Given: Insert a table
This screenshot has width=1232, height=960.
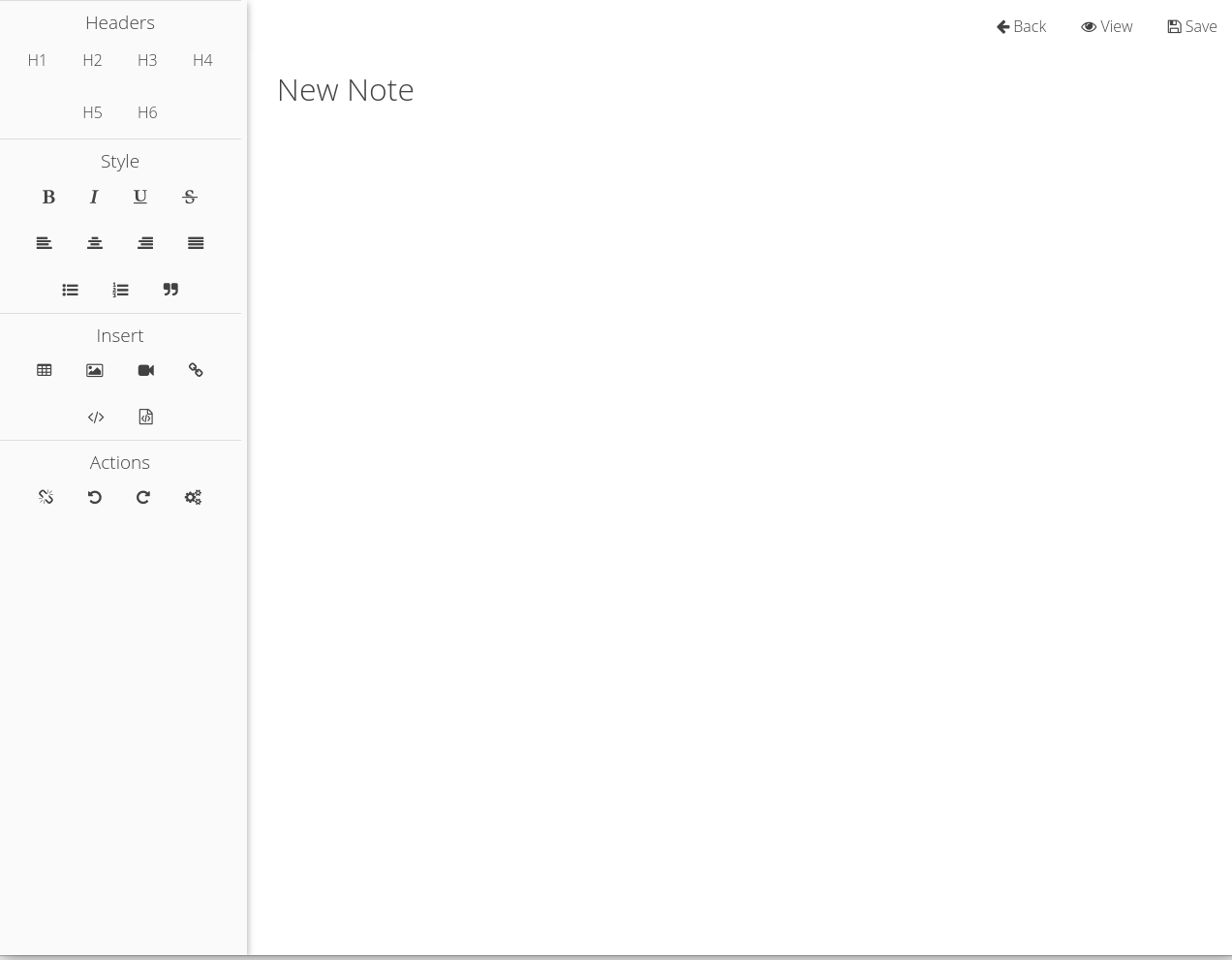Looking at the screenshot, I should pyautogui.click(x=45, y=370).
